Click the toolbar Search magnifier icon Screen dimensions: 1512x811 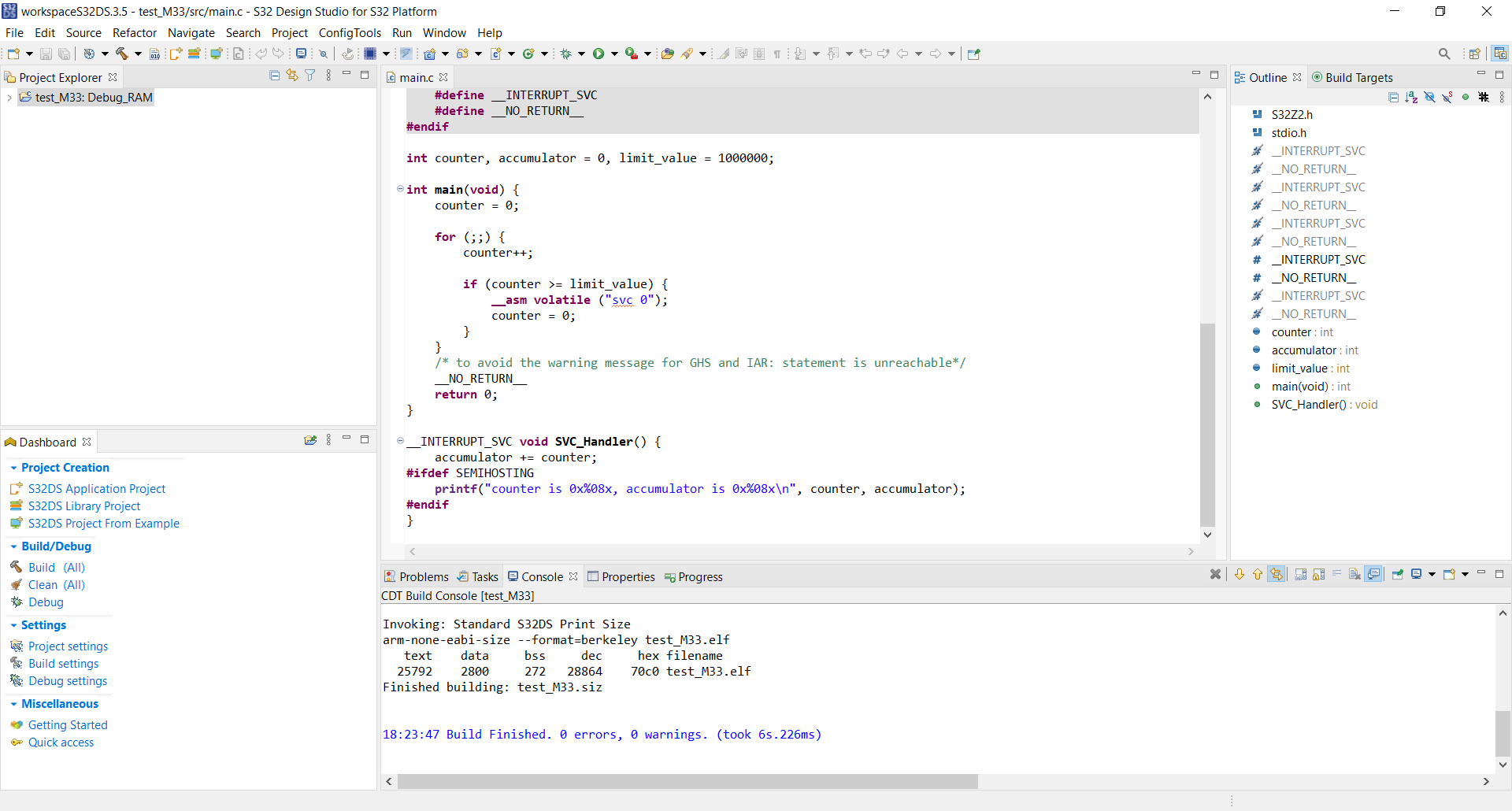tap(1444, 54)
